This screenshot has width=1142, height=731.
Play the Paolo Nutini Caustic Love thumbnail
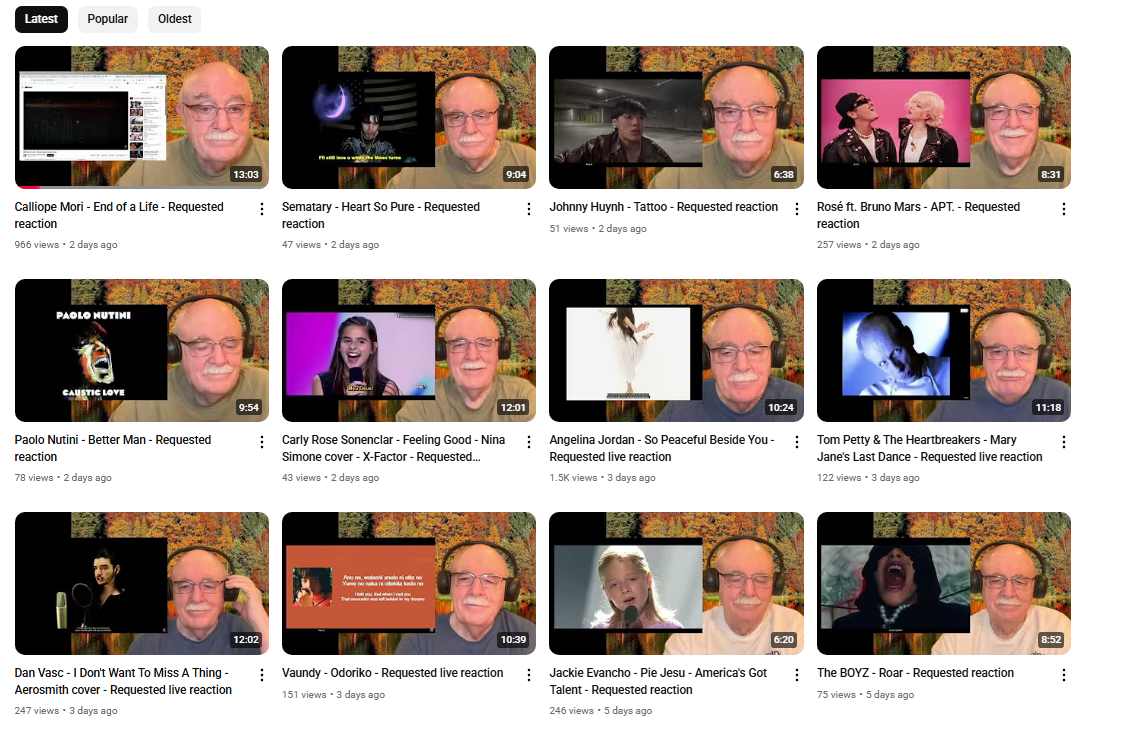click(x=141, y=350)
